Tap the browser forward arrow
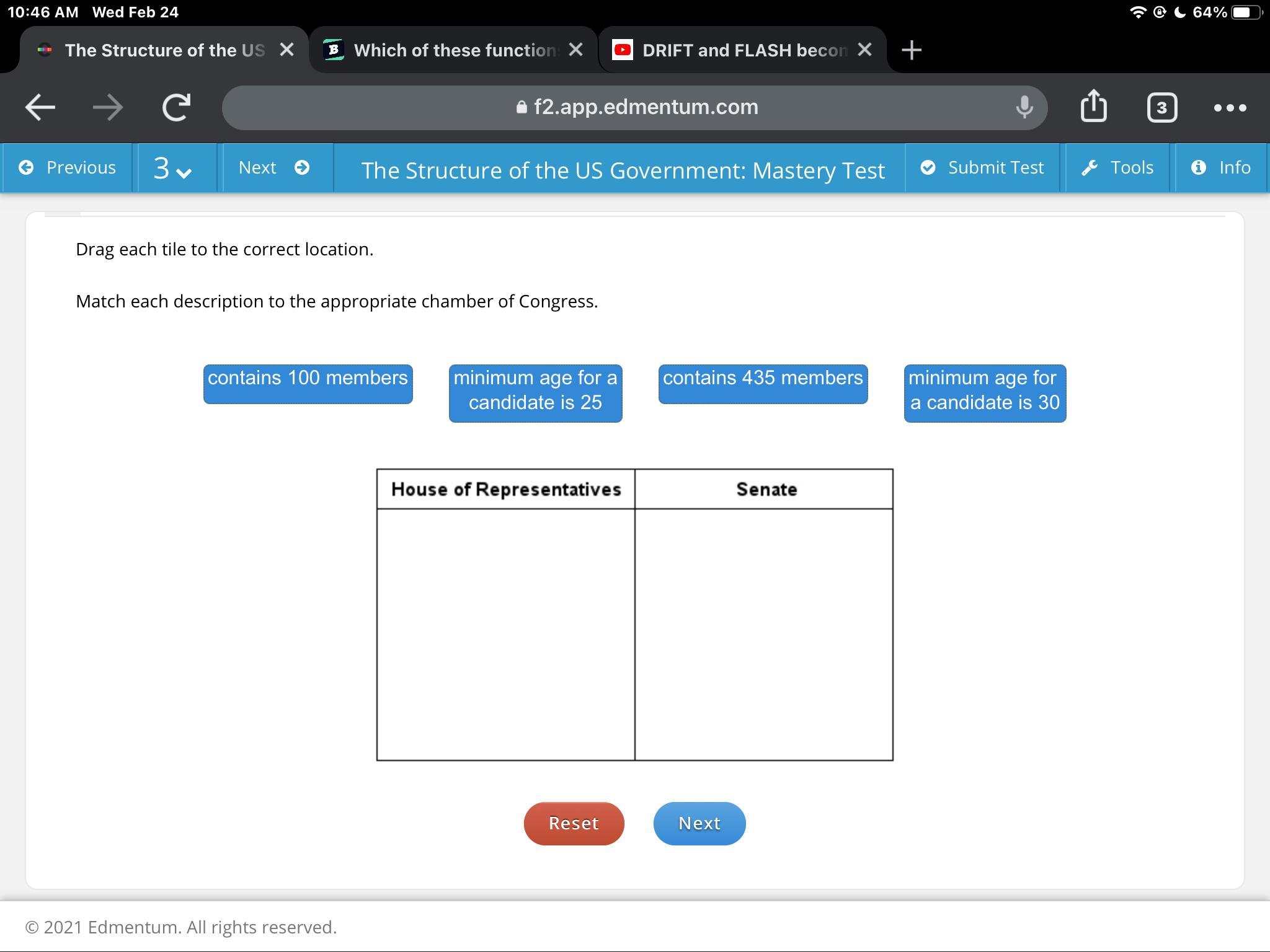The width and height of the screenshot is (1270, 952). (108, 108)
